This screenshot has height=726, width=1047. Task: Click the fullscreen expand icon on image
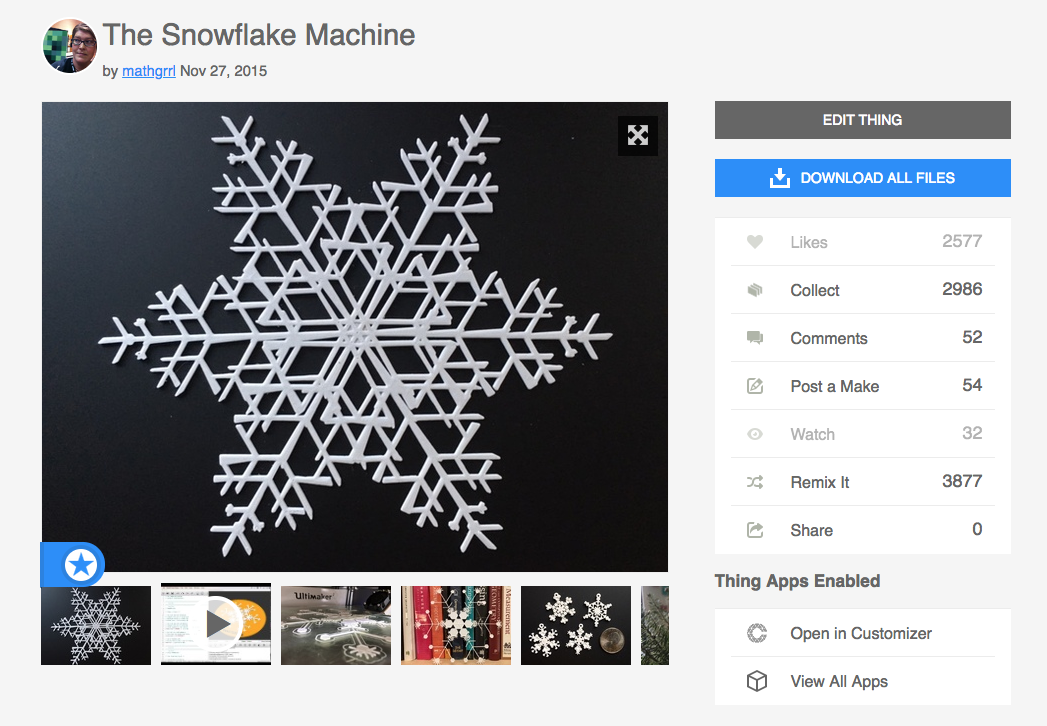[x=638, y=136]
